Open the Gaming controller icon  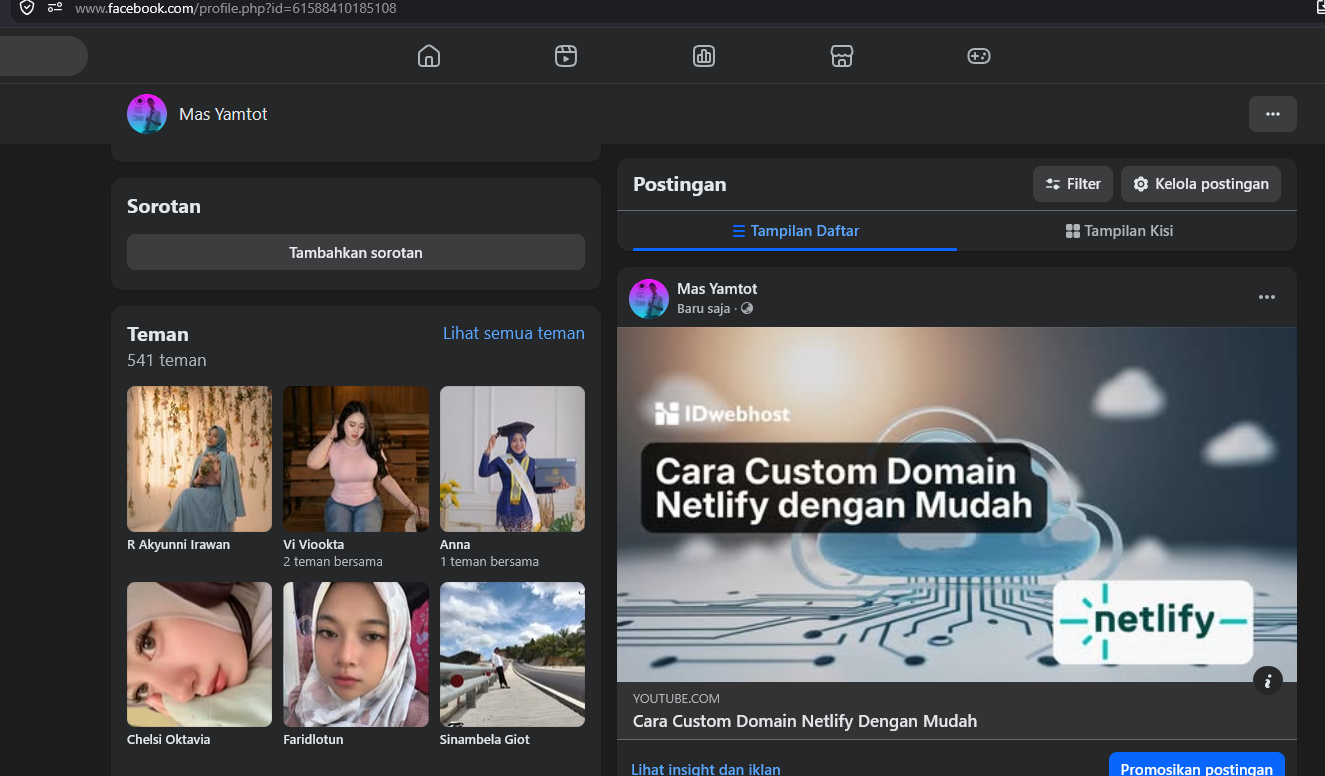[x=979, y=56]
